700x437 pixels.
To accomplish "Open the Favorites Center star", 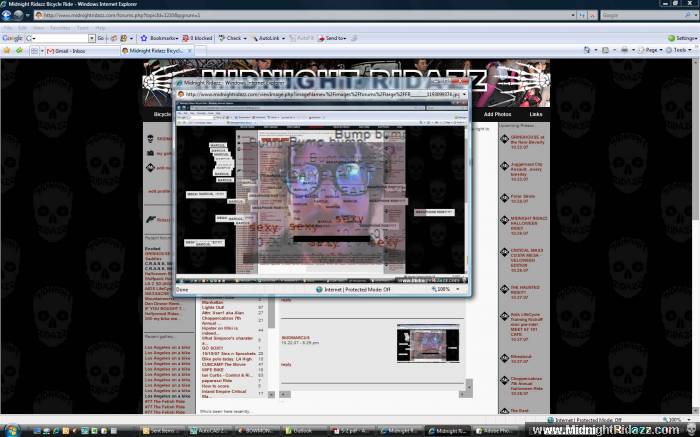I will [7, 51].
